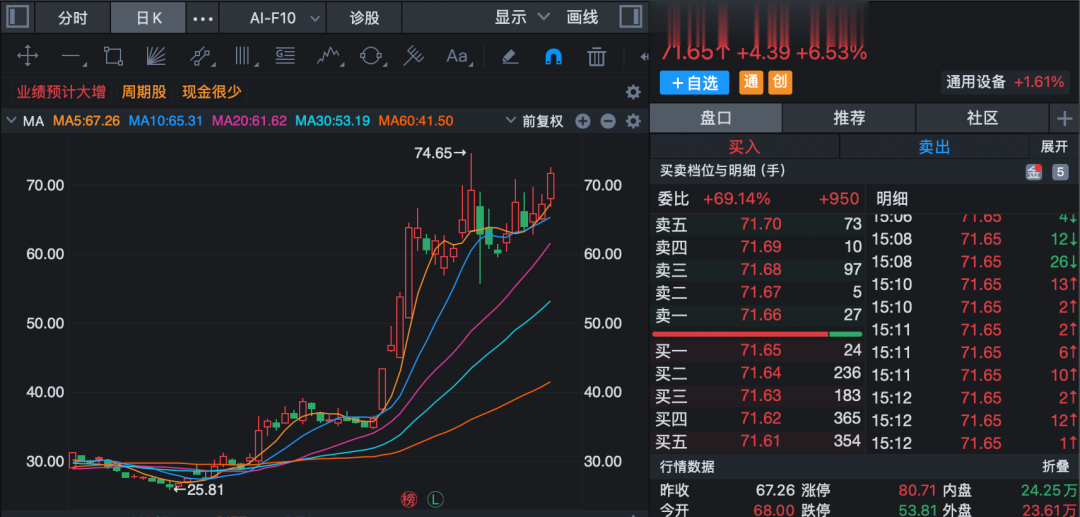Toggle the 画线 drawing tools button
The image size is (1080, 517).
(582, 17)
